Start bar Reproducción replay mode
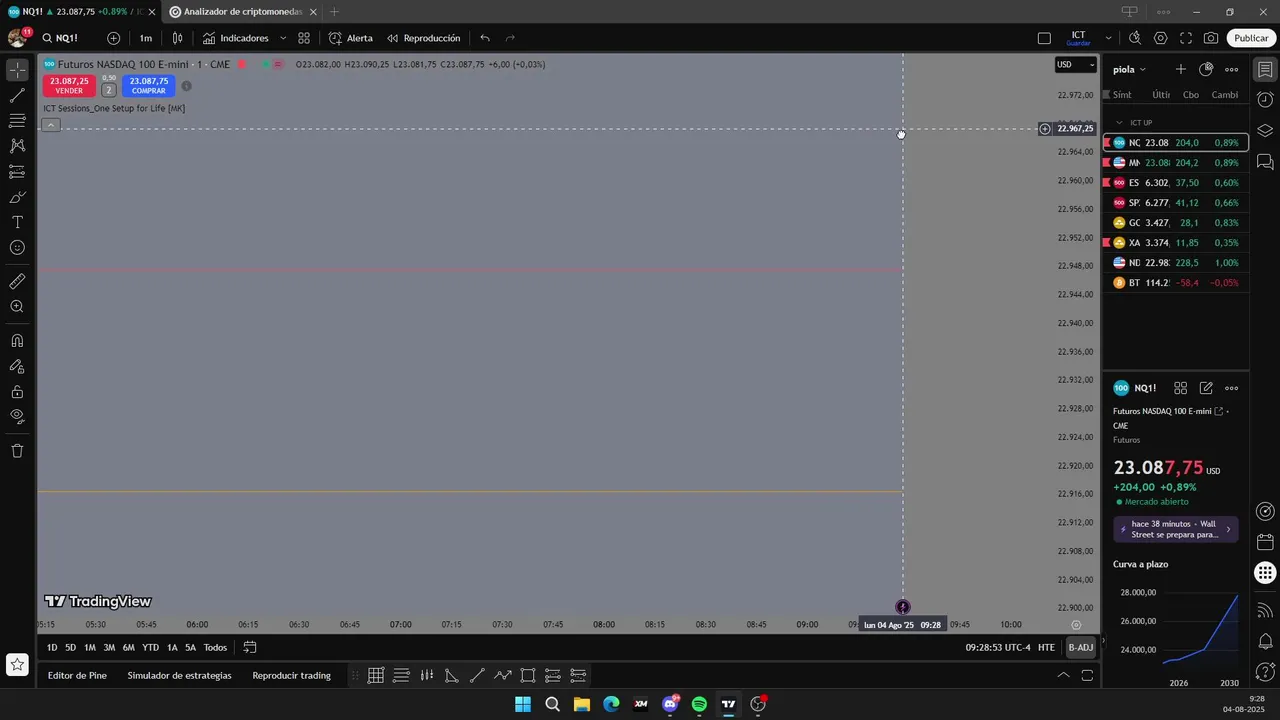The image size is (1280, 720). [424, 38]
